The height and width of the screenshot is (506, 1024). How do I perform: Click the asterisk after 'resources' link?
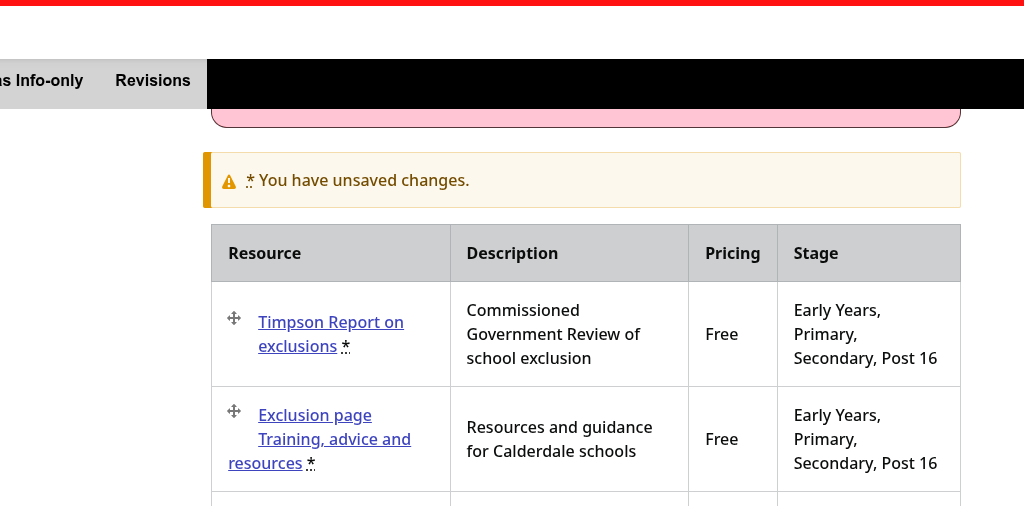pyautogui.click(x=311, y=464)
